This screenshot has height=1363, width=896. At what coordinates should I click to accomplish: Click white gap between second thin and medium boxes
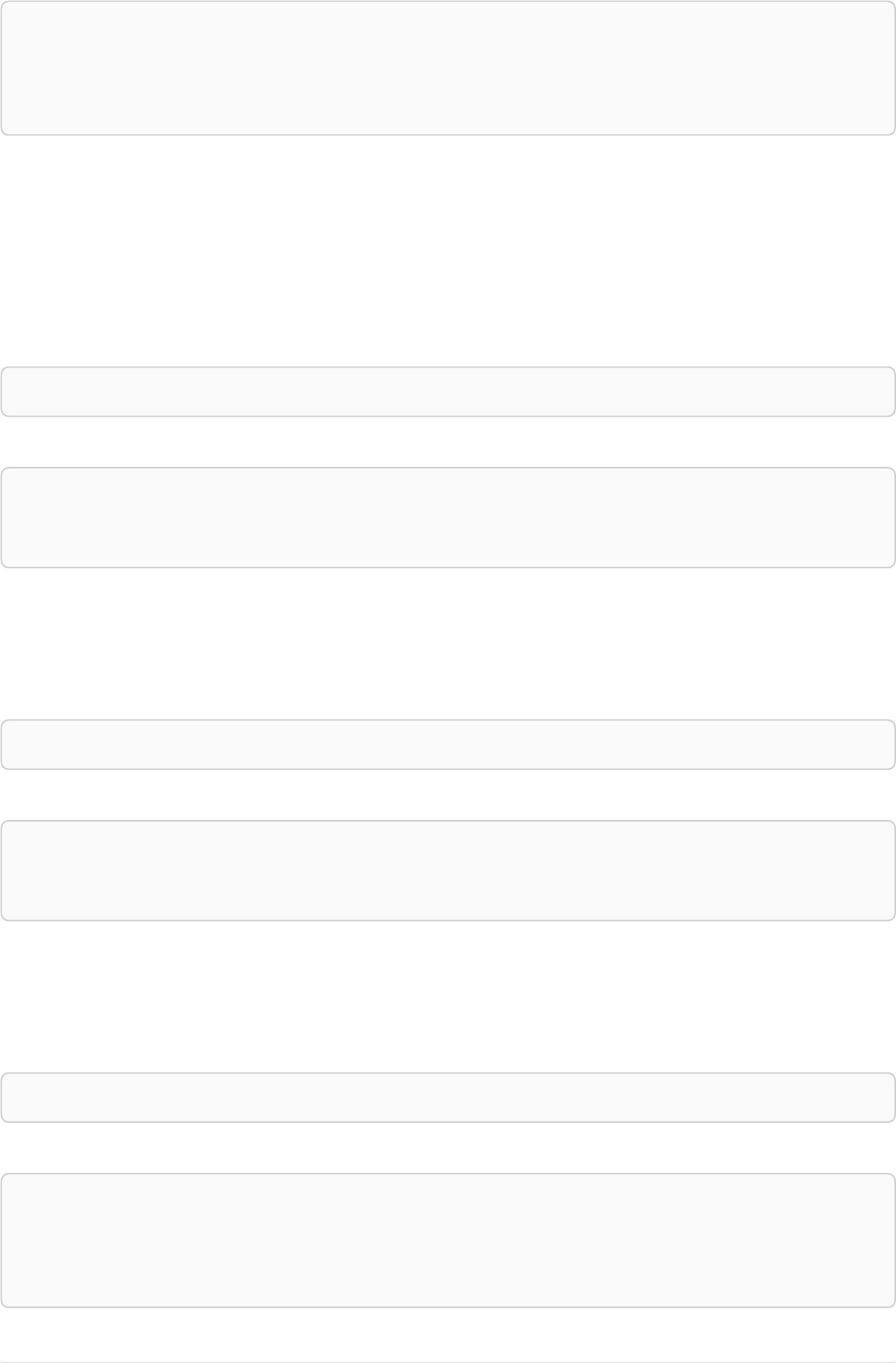tap(448, 795)
